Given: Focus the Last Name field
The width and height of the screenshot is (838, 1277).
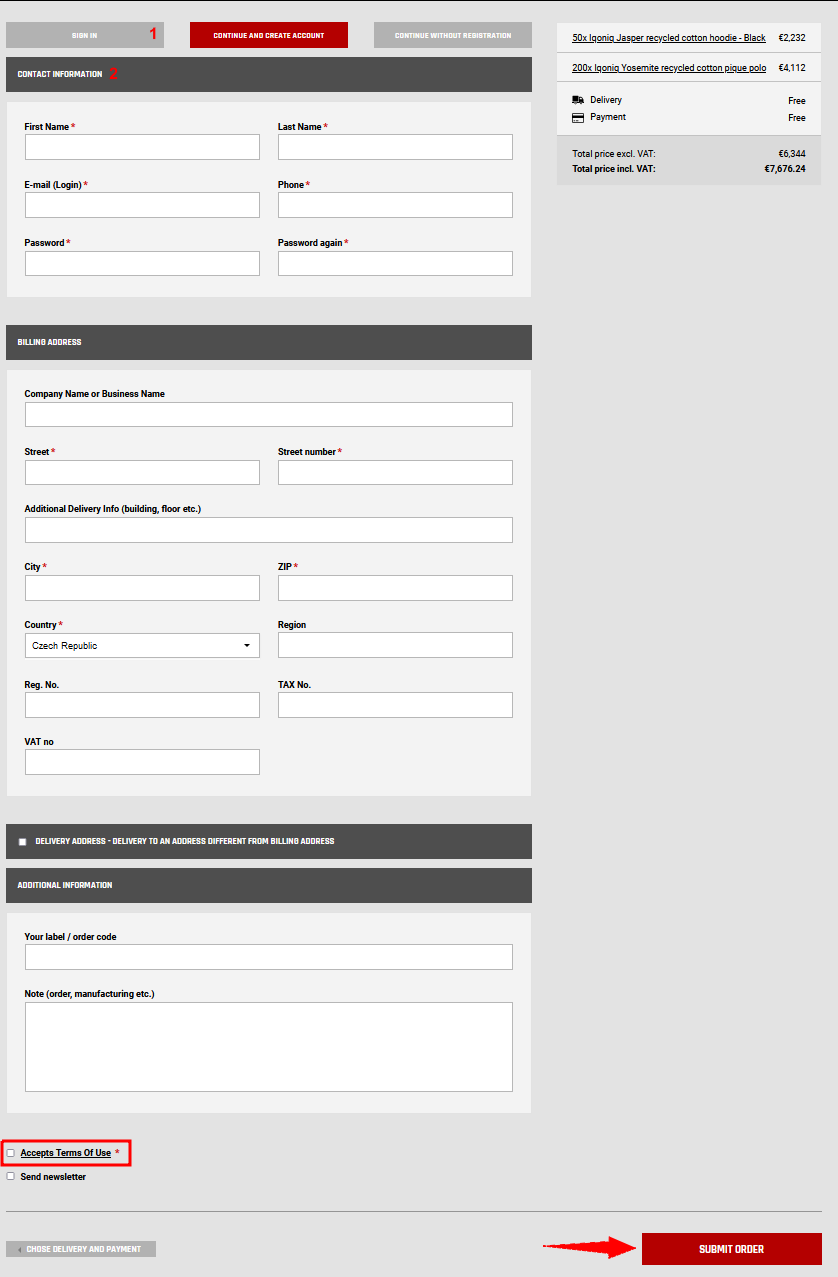Looking at the screenshot, I should point(395,147).
